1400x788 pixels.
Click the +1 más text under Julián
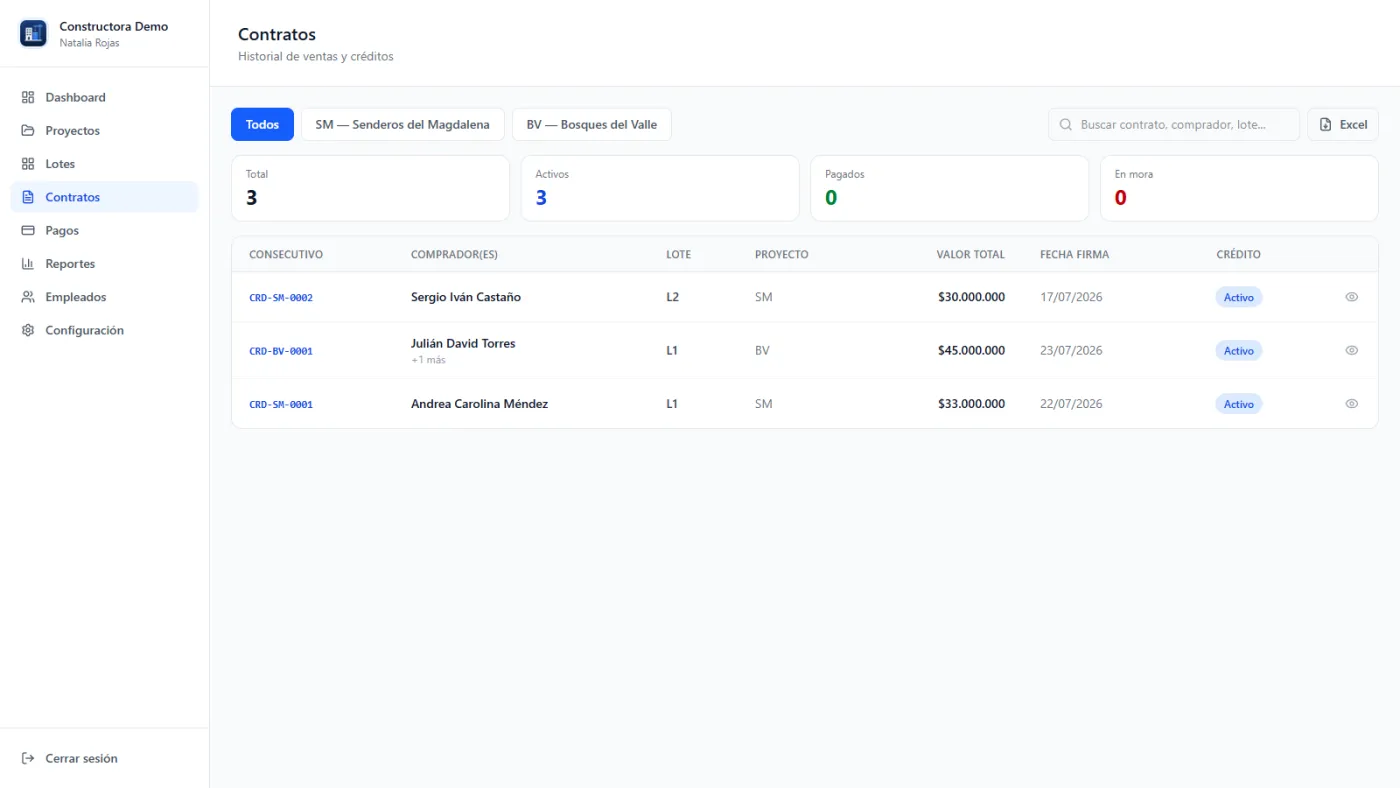click(x=428, y=360)
